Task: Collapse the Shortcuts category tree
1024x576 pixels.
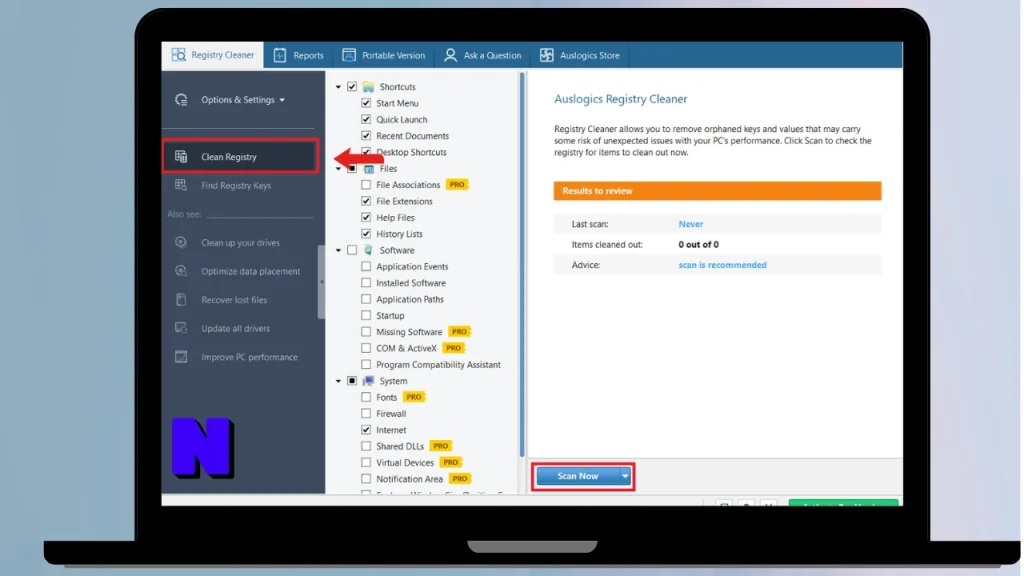Action: (338, 87)
